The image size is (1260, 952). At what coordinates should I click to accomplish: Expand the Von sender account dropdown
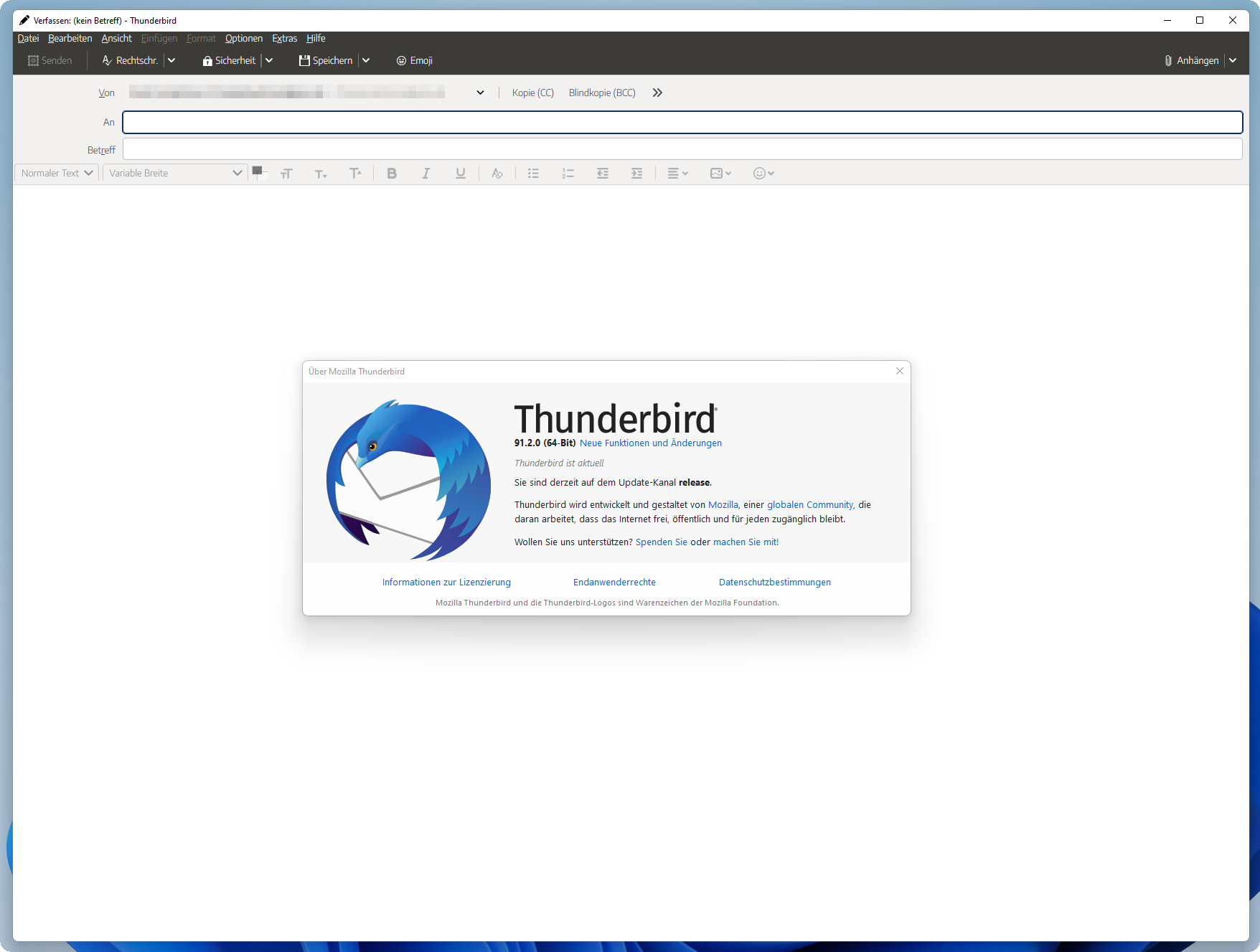(480, 93)
